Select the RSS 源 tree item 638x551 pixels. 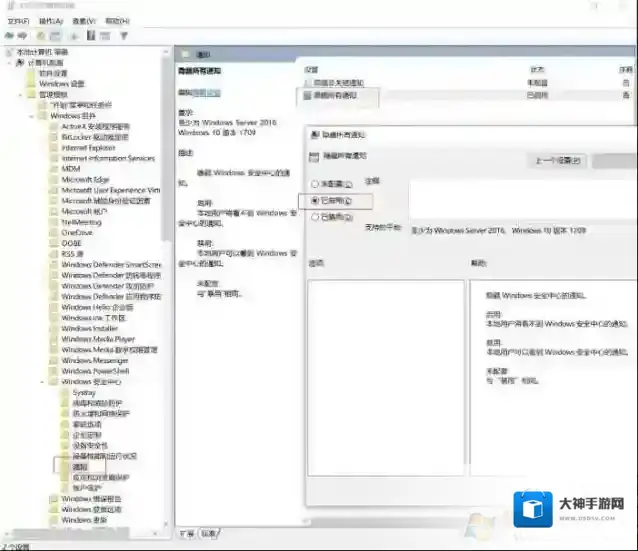pyautogui.click(x=72, y=254)
